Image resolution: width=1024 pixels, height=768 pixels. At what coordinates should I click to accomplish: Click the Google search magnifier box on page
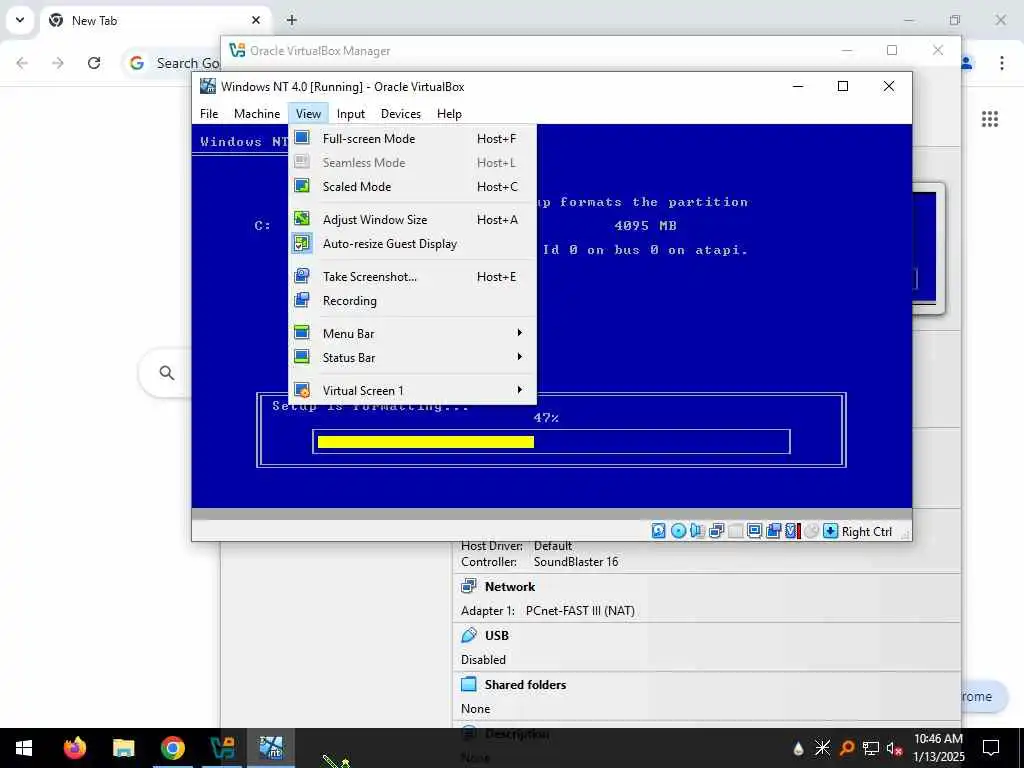coord(167,373)
